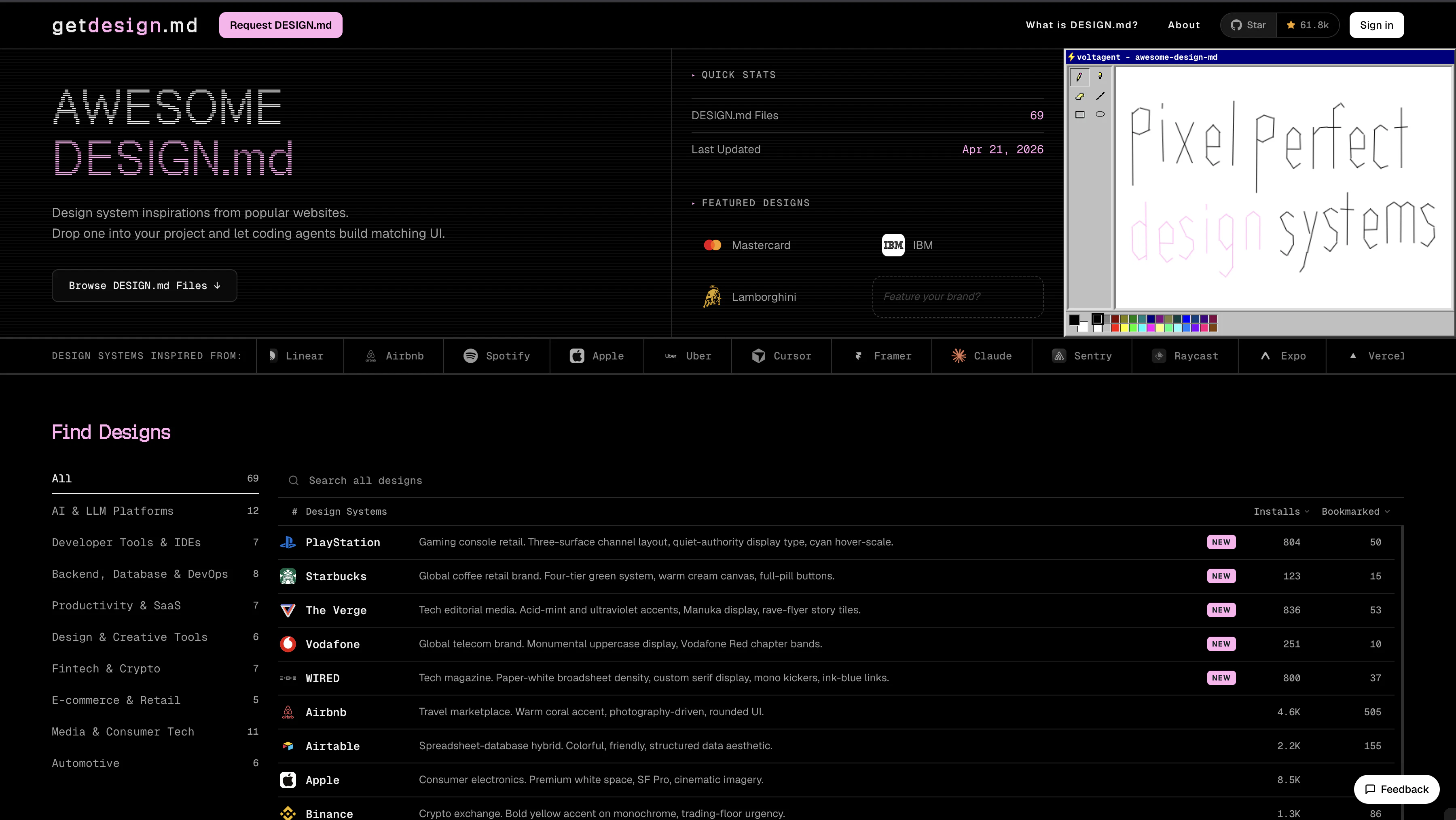Screen dimensions: 1456x820
Task: Switch to the AI & LLM Platforms category
Action: pos(112,511)
